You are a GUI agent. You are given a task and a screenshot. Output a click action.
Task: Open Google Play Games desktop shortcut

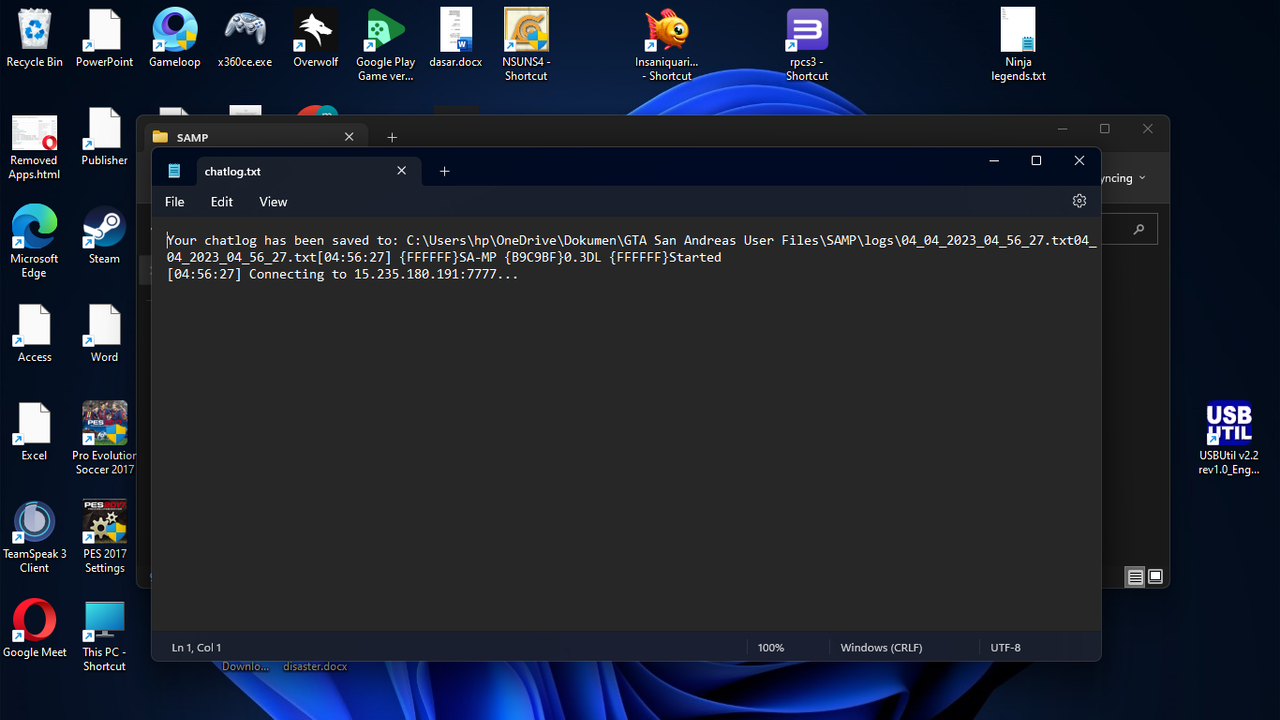(385, 45)
